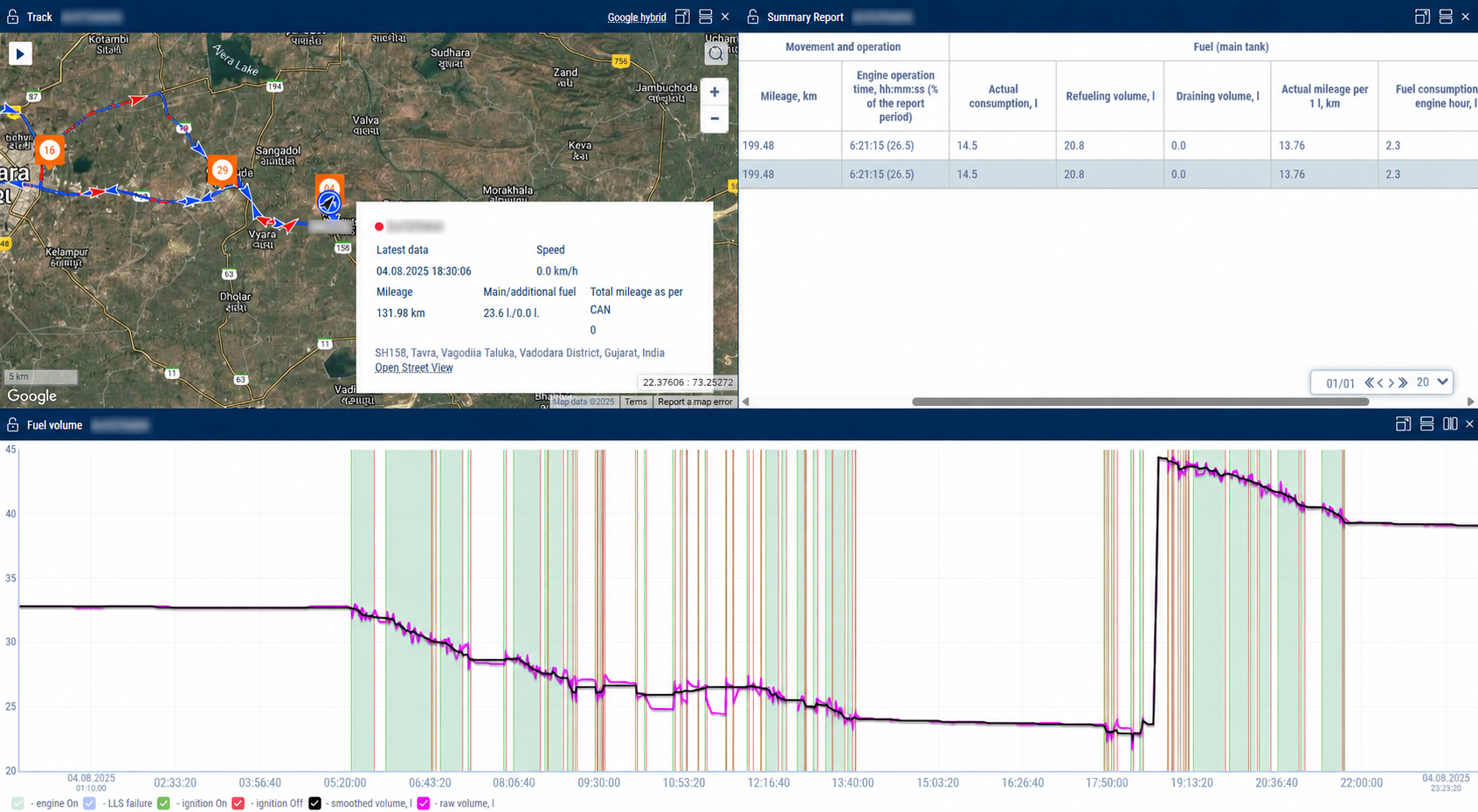Open the Google hybrid map type selector

[x=637, y=17]
